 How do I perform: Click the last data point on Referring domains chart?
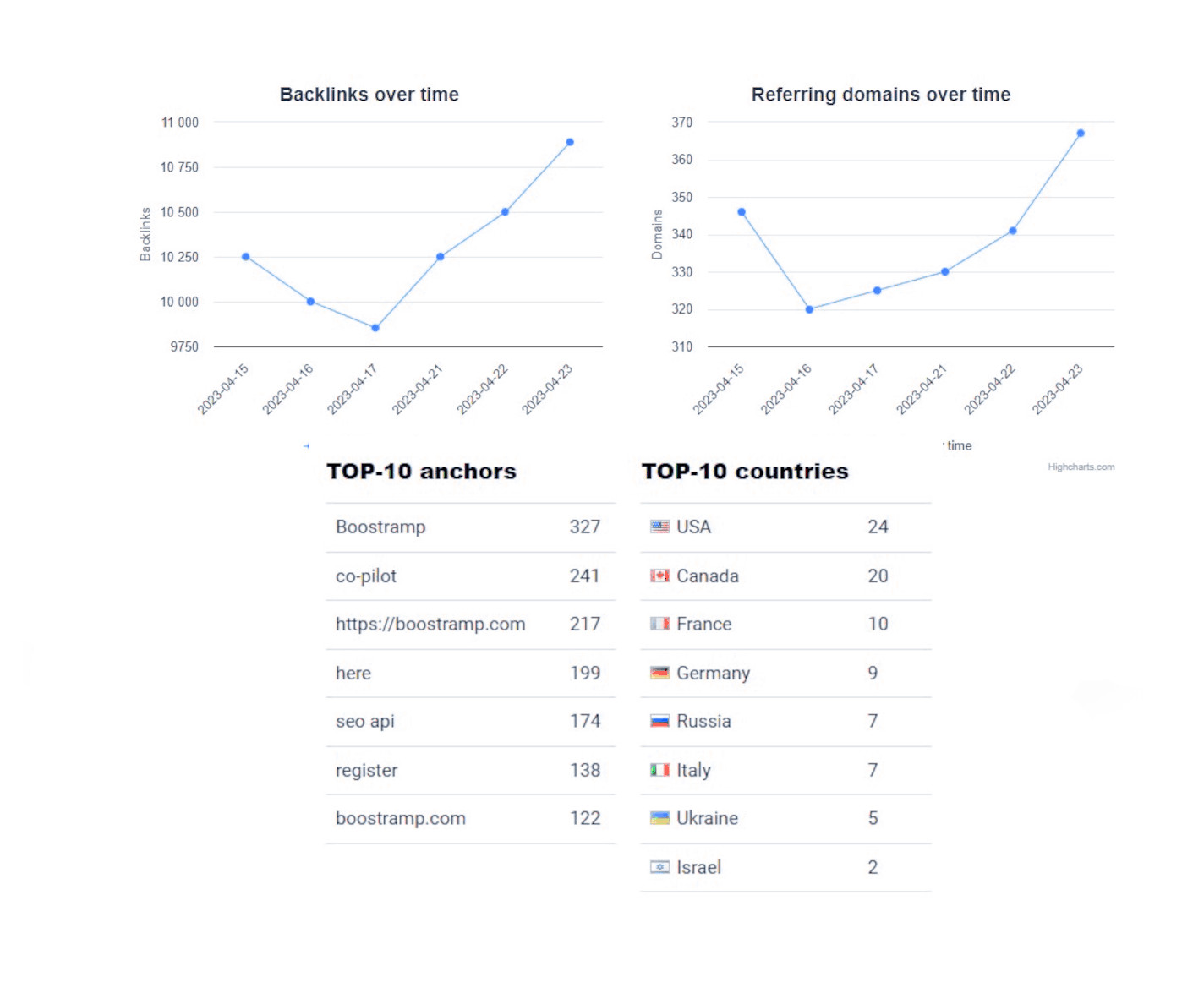[x=1080, y=132]
